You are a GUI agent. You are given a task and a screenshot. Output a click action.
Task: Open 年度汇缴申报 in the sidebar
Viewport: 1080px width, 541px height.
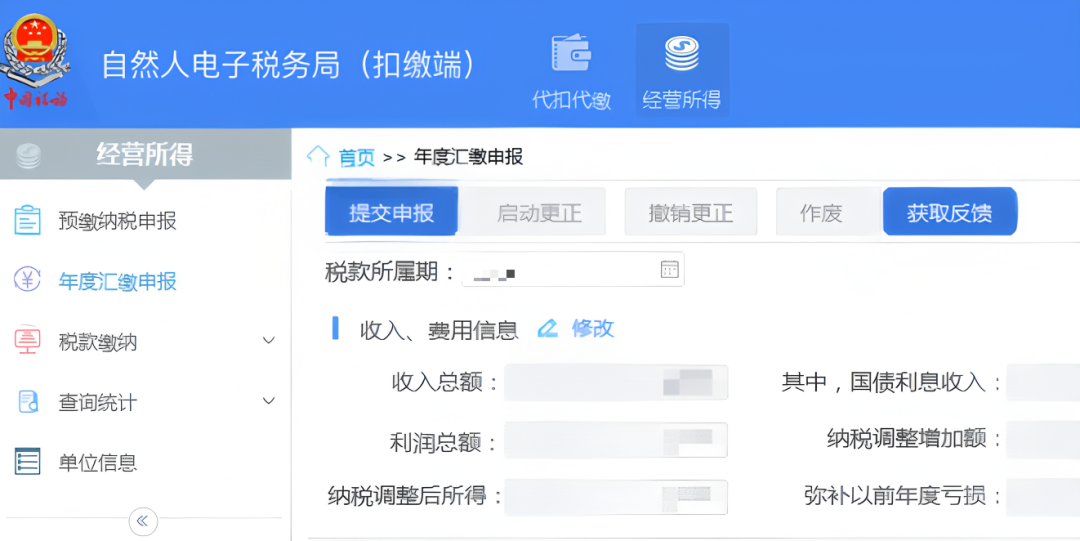pos(117,282)
